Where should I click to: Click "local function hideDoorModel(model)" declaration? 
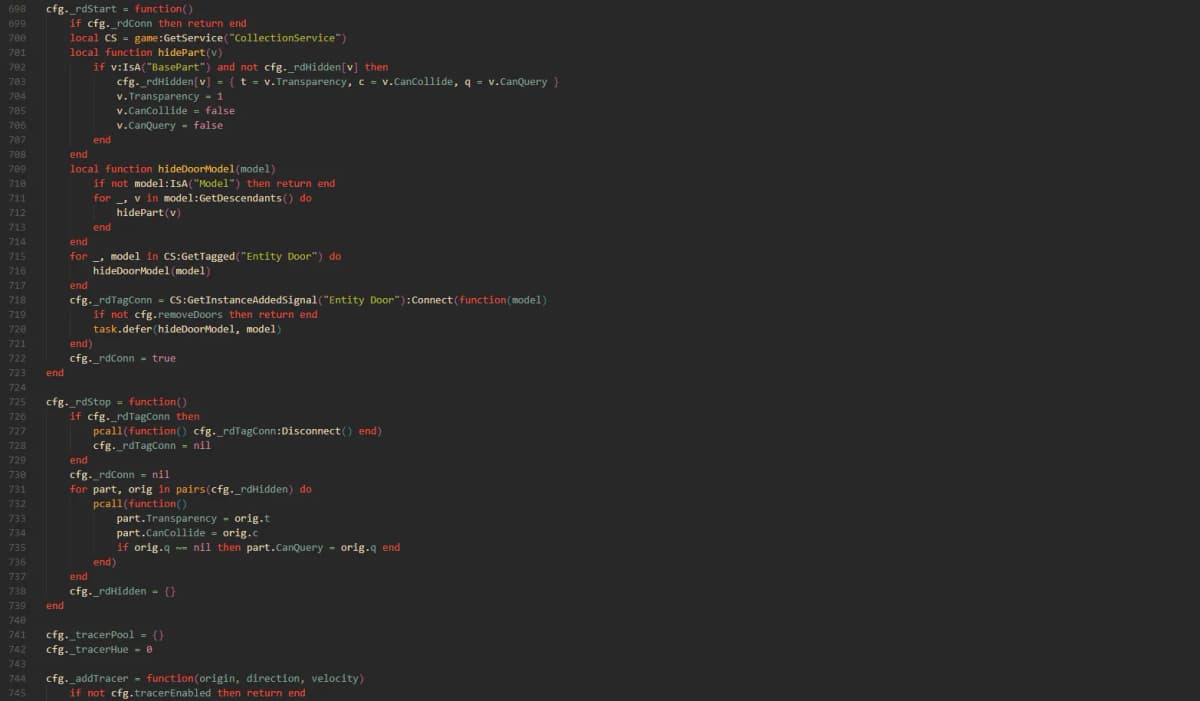[172, 169]
